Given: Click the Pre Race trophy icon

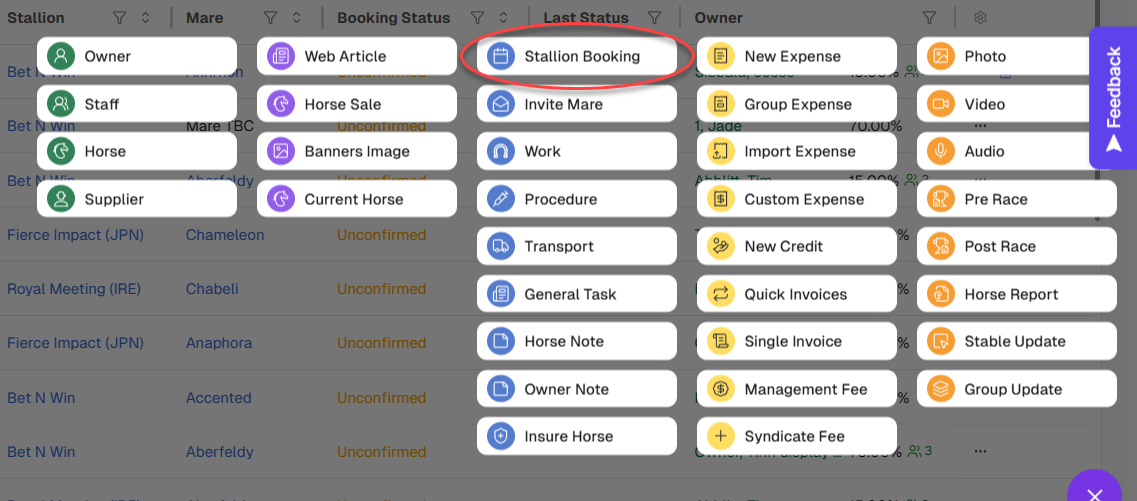Looking at the screenshot, I should tap(940, 199).
